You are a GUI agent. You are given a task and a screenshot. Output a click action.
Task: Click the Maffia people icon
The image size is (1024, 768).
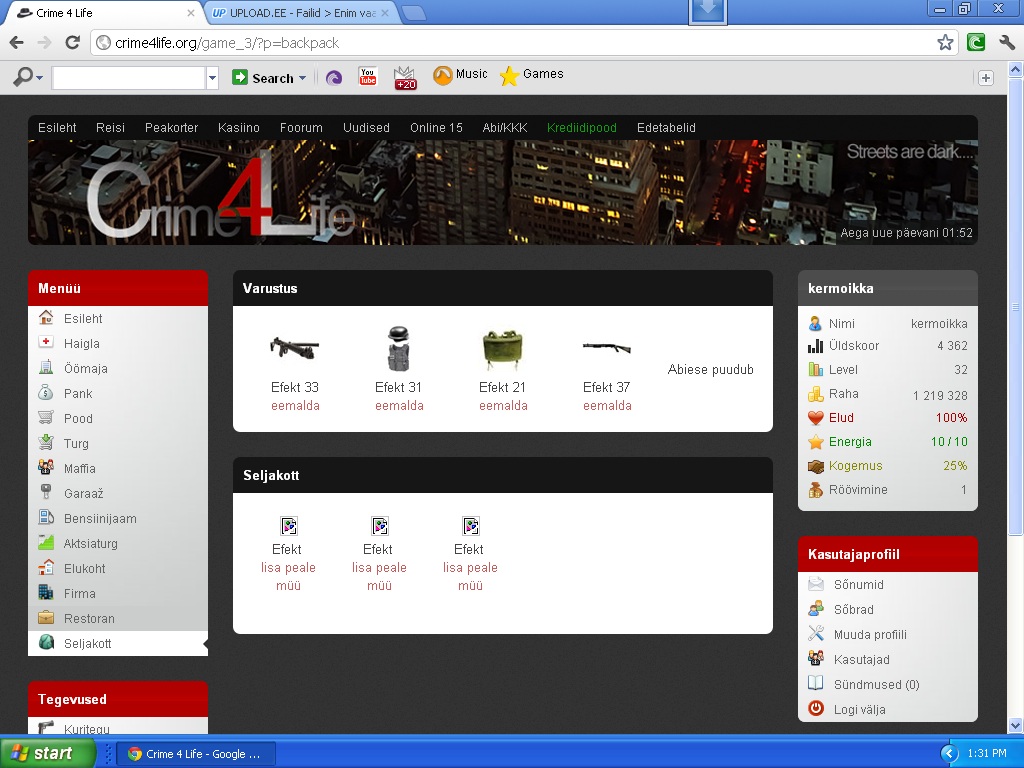(x=46, y=468)
